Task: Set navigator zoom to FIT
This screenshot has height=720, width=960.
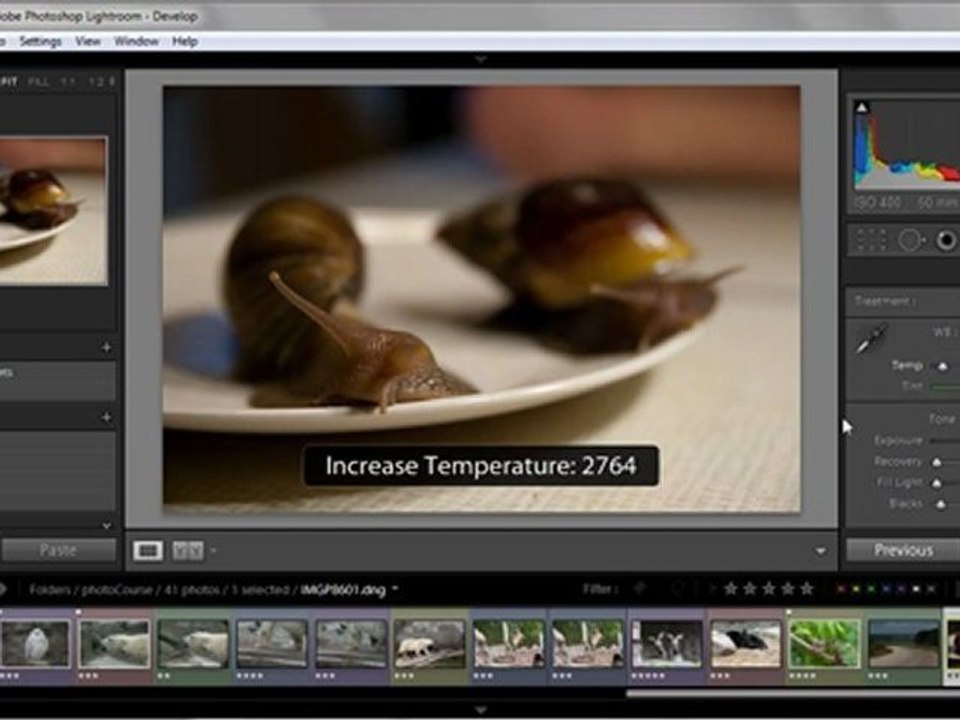Action: click(x=9, y=81)
